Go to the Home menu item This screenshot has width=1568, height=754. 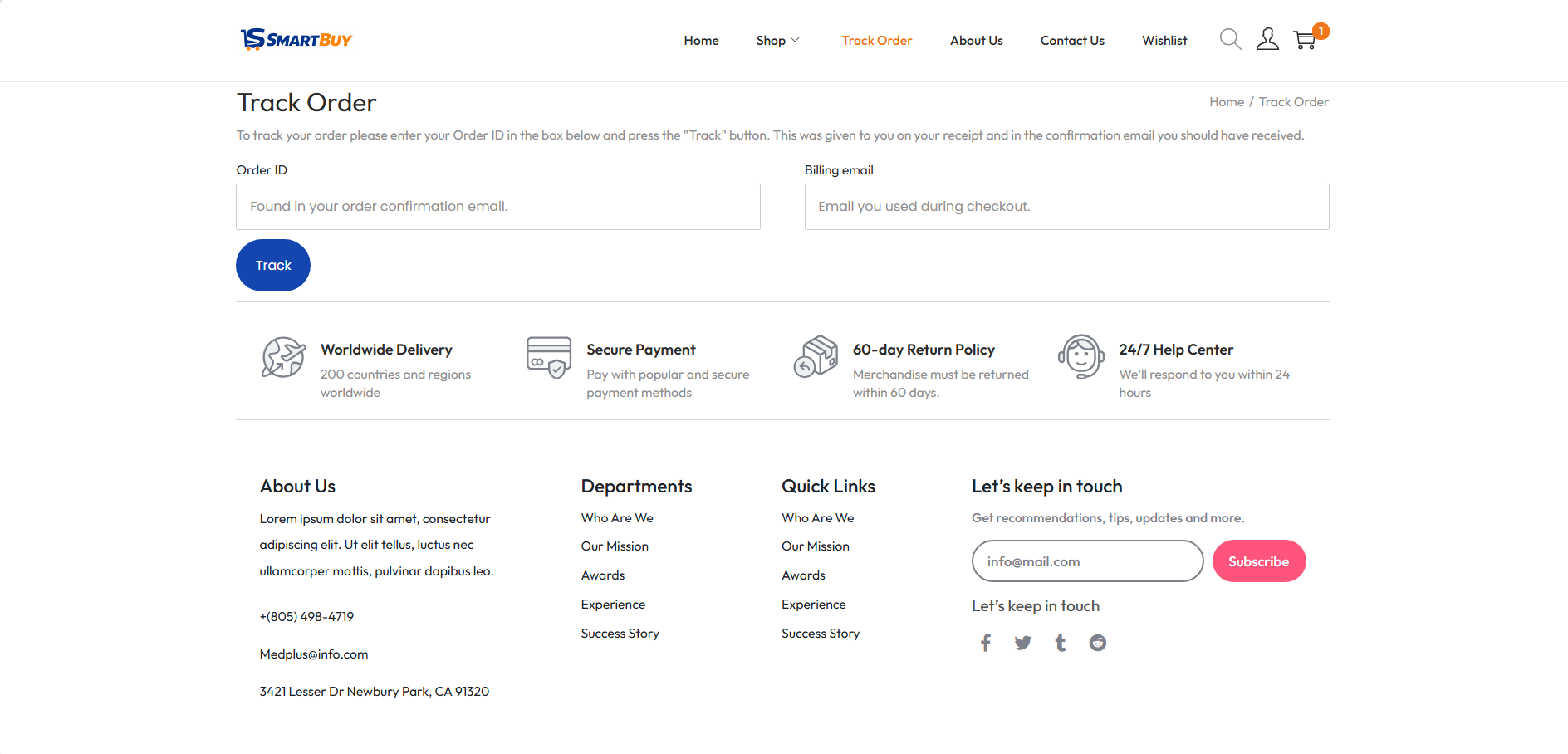pyautogui.click(x=701, y=41)
